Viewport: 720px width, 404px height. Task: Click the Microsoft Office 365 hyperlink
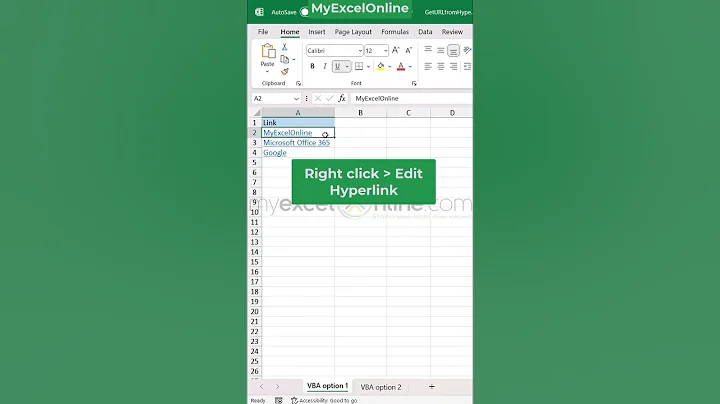(x=296, y=143)
